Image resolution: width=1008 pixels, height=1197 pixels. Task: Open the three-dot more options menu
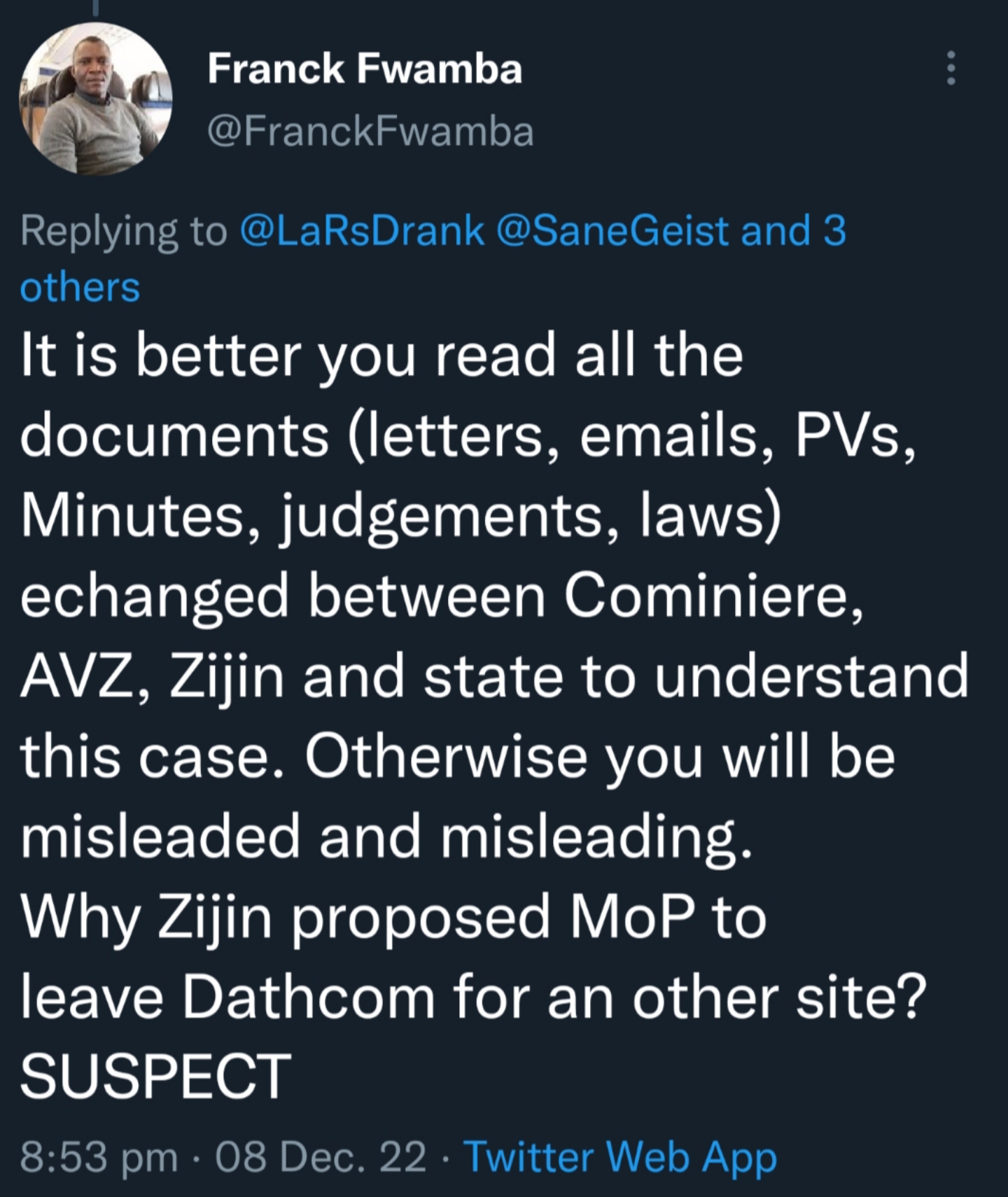(x=951, y=69)
